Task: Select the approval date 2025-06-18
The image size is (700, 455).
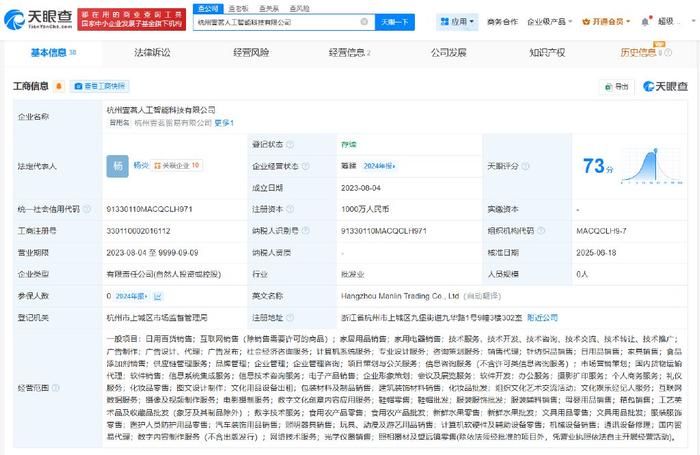Action: pyautogui.click(x=596, y=253)
